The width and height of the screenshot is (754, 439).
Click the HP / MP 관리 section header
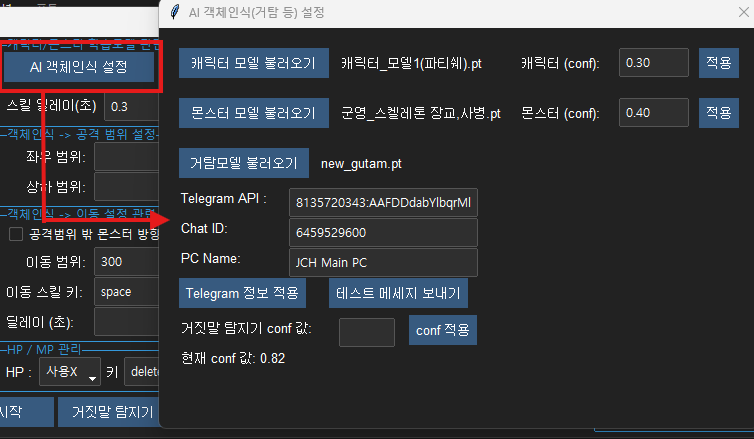44,350
